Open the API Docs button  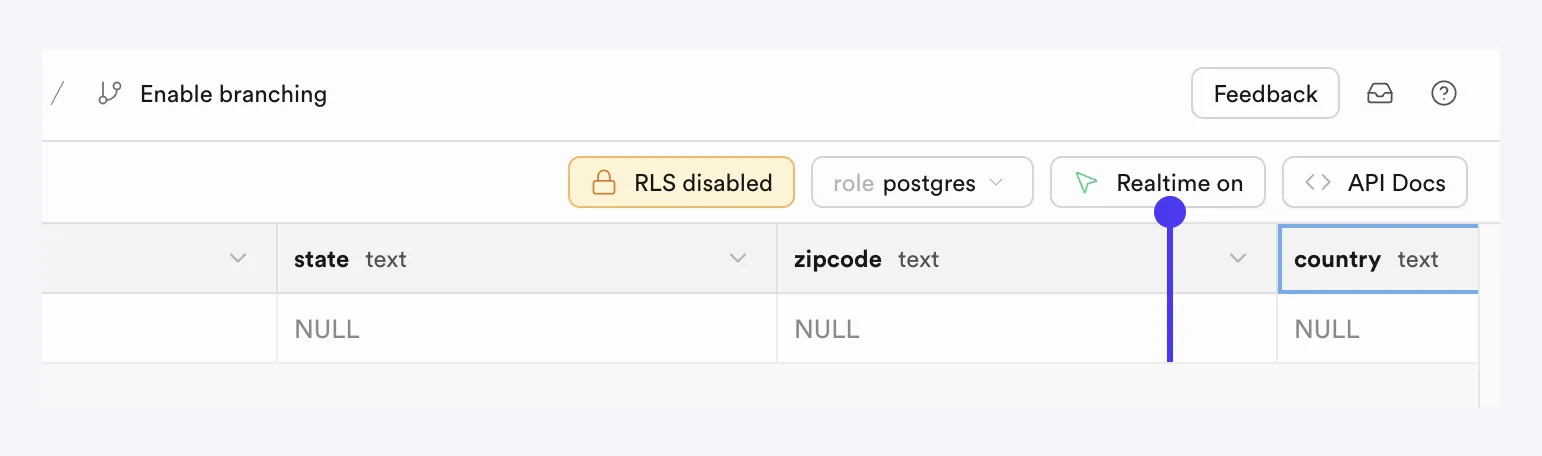[1375, 182]
